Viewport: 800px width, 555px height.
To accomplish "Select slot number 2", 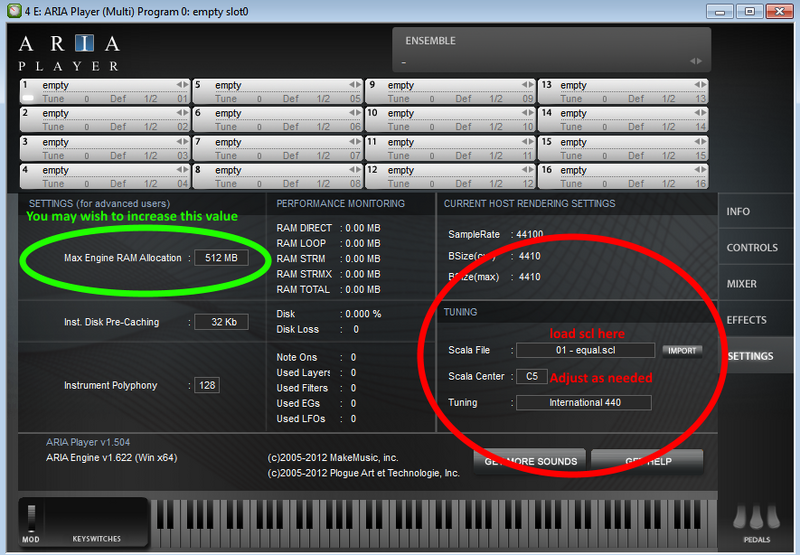I will 26,113.
